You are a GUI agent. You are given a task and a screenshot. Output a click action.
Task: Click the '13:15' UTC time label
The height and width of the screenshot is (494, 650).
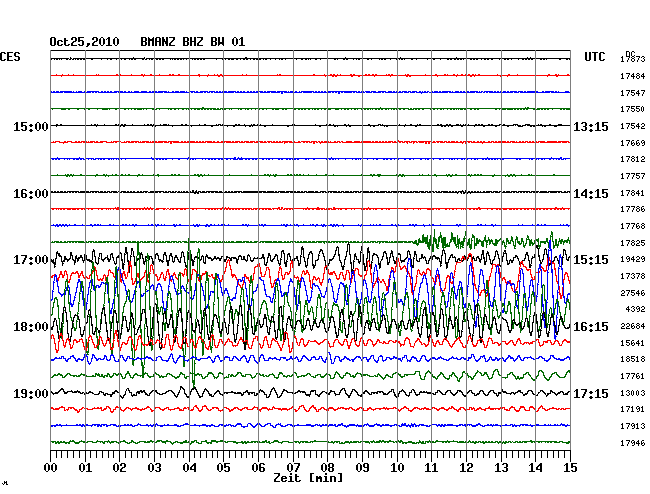(x=591, y=127)
